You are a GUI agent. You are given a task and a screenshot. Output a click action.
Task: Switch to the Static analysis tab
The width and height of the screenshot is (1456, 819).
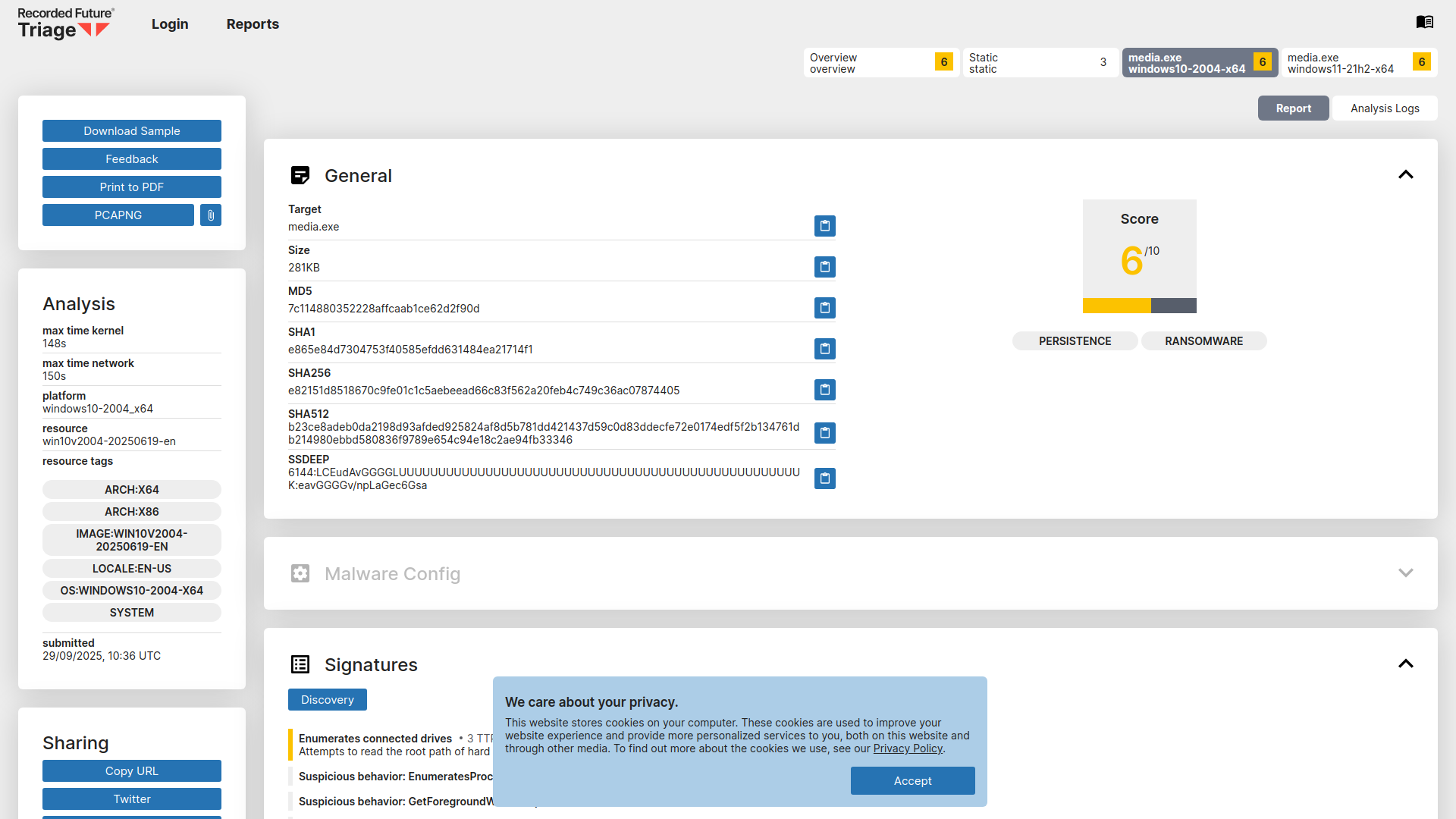click(1040, 63)
